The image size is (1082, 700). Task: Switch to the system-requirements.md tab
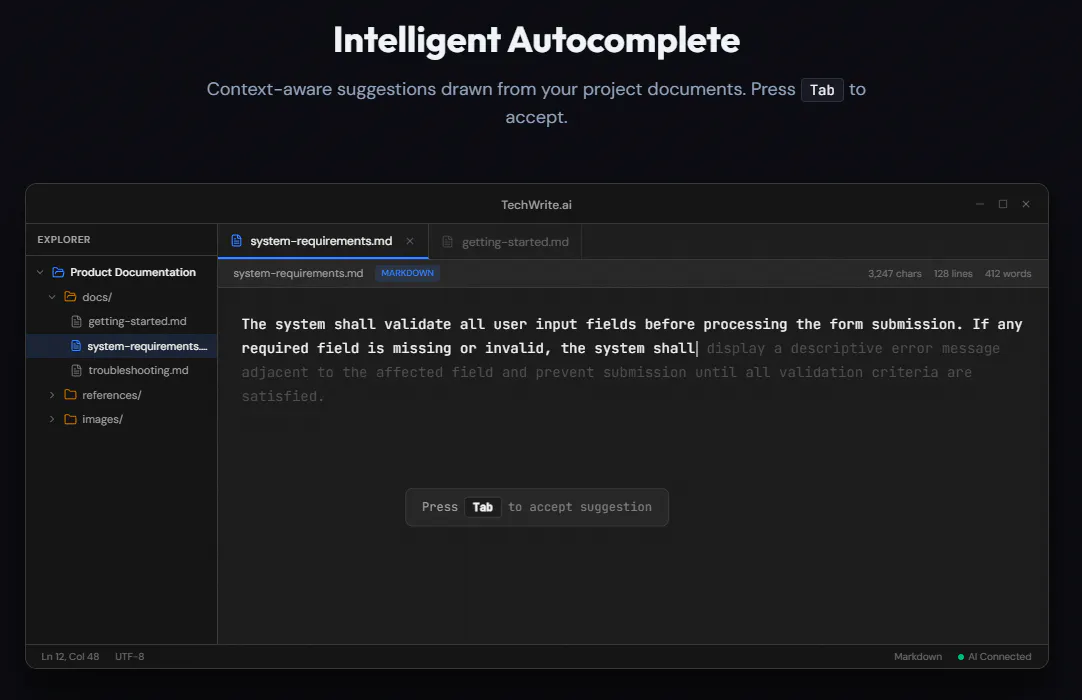tap(323, 241)
